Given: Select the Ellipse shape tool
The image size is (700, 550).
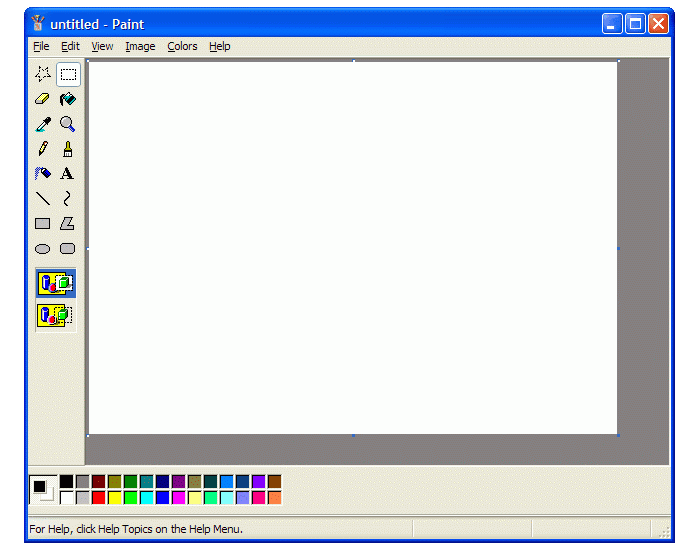Looking at the screenshot, I should pos(43,249).
